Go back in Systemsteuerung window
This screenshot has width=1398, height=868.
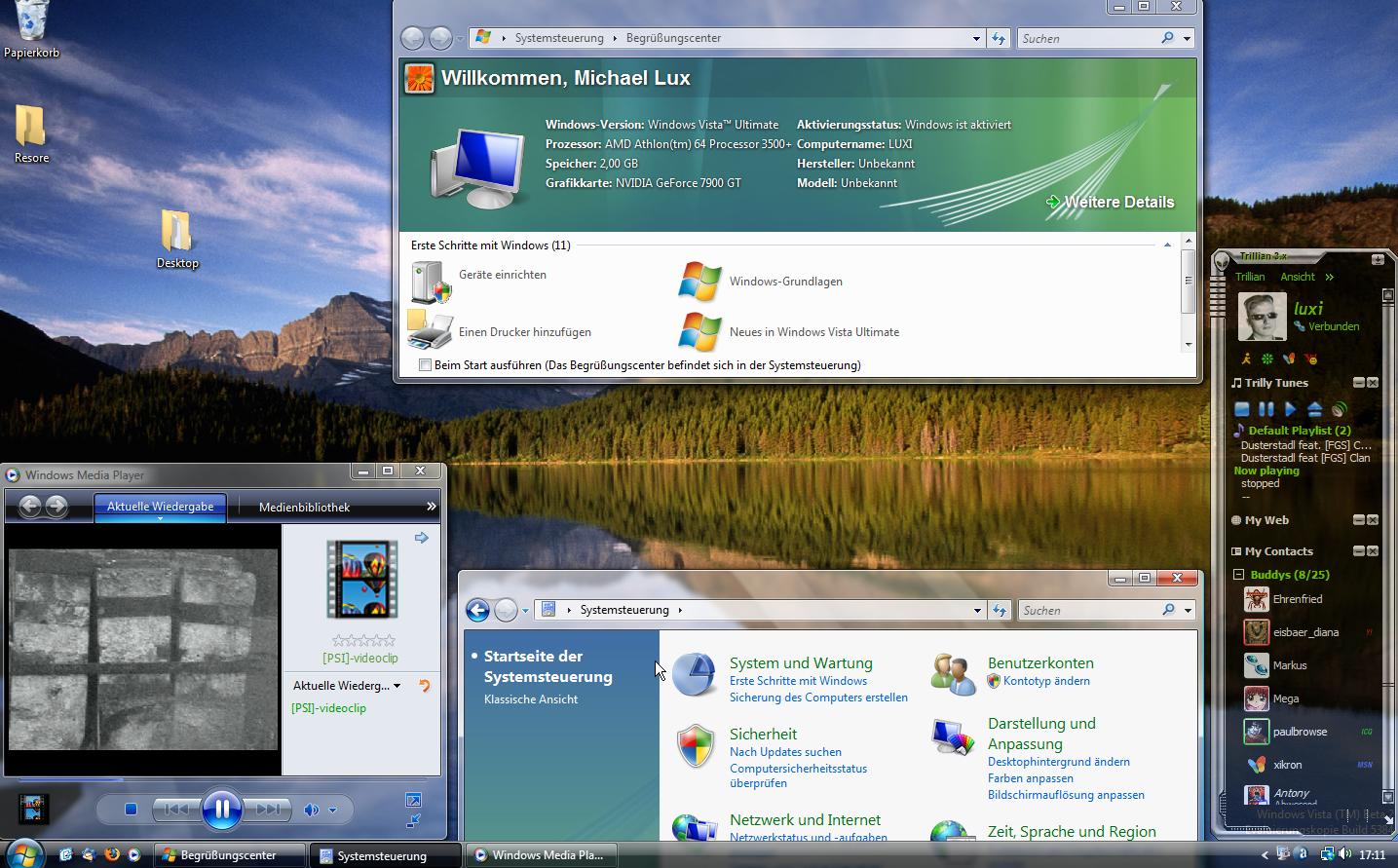pyautogui.click(x=477, y=610)
